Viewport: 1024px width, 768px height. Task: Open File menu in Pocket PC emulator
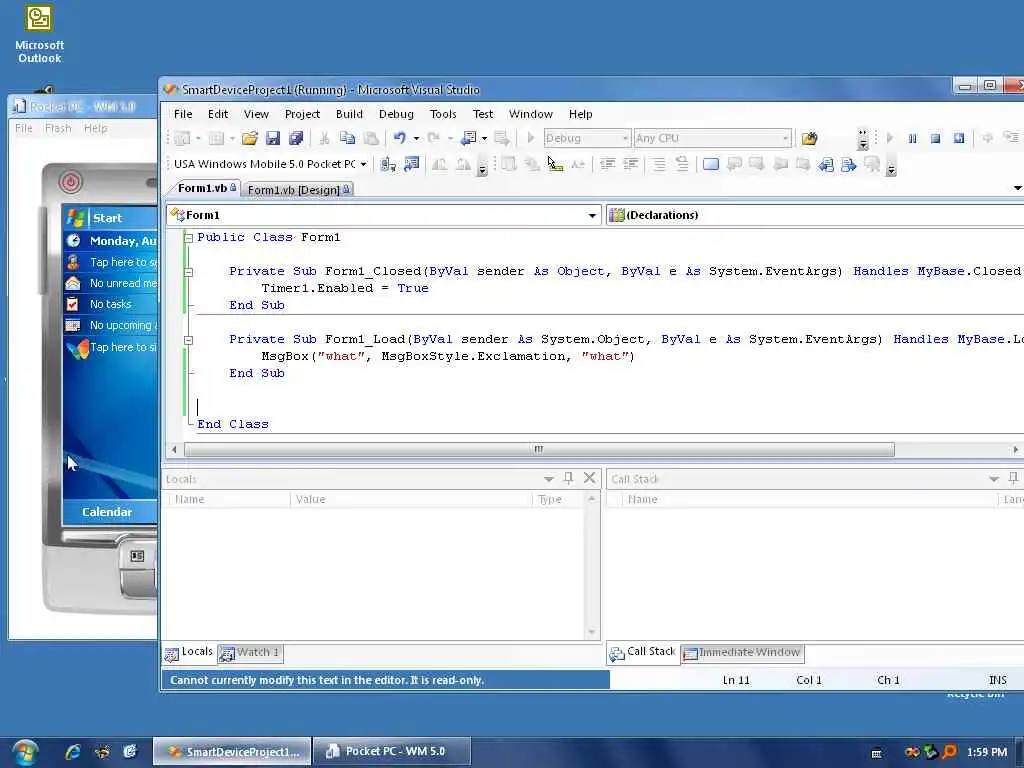(x=24, y=128)
